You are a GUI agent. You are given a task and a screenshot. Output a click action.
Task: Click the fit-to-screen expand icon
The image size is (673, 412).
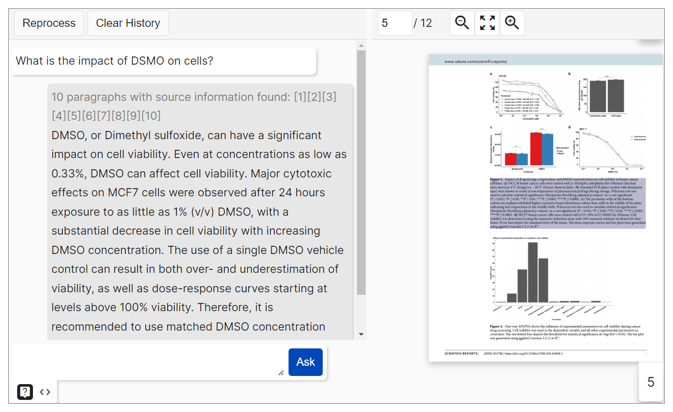pyautogui.click(x=487, y=23)
